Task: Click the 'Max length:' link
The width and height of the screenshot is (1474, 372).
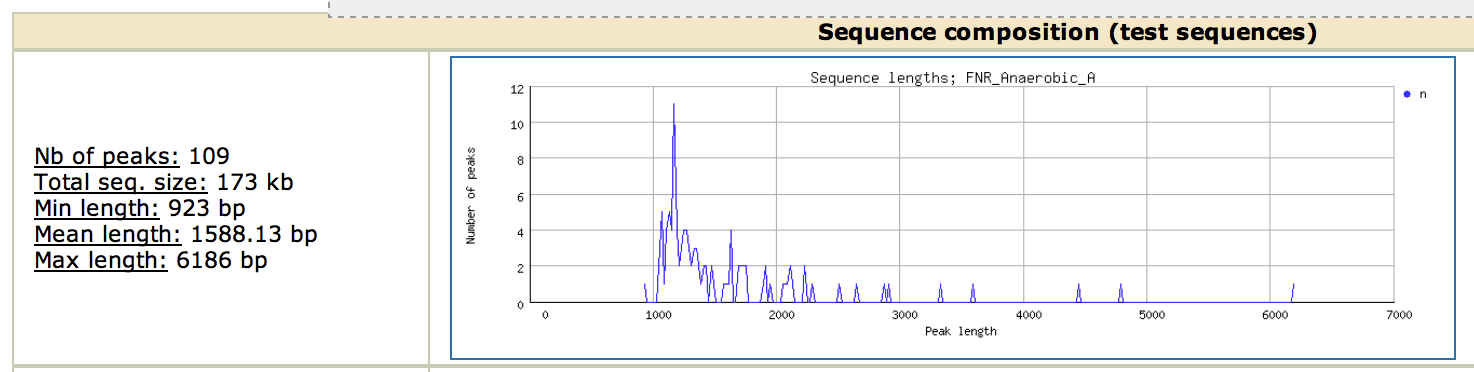Action: pyautogui.click(x=100, y=261)
